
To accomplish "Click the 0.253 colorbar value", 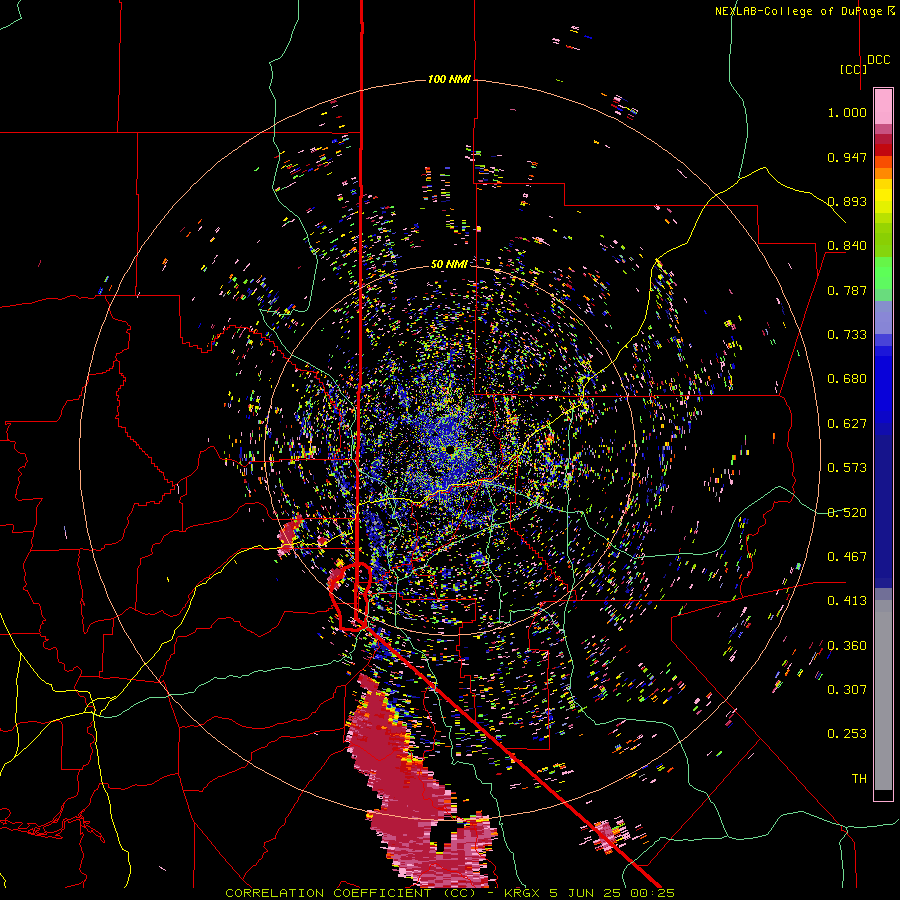I will point(847,734).
